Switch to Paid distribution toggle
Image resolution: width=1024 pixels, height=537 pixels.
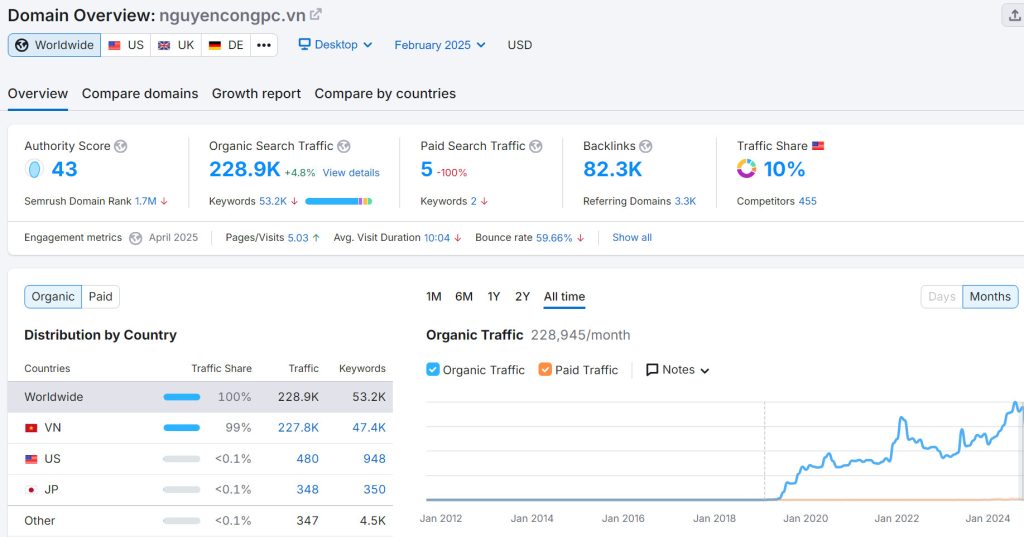[101, 297]
